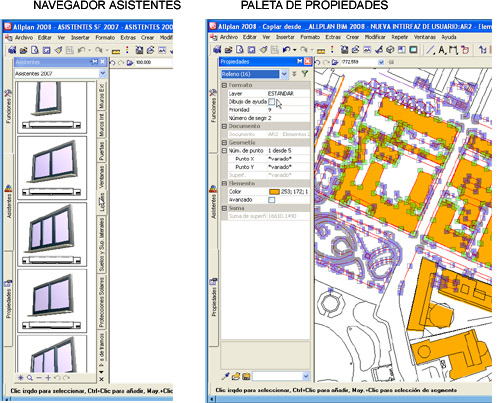Click the zoom magnifier icon below Asistentes thumbnails

pyautogui.click(x=30, y=378)
